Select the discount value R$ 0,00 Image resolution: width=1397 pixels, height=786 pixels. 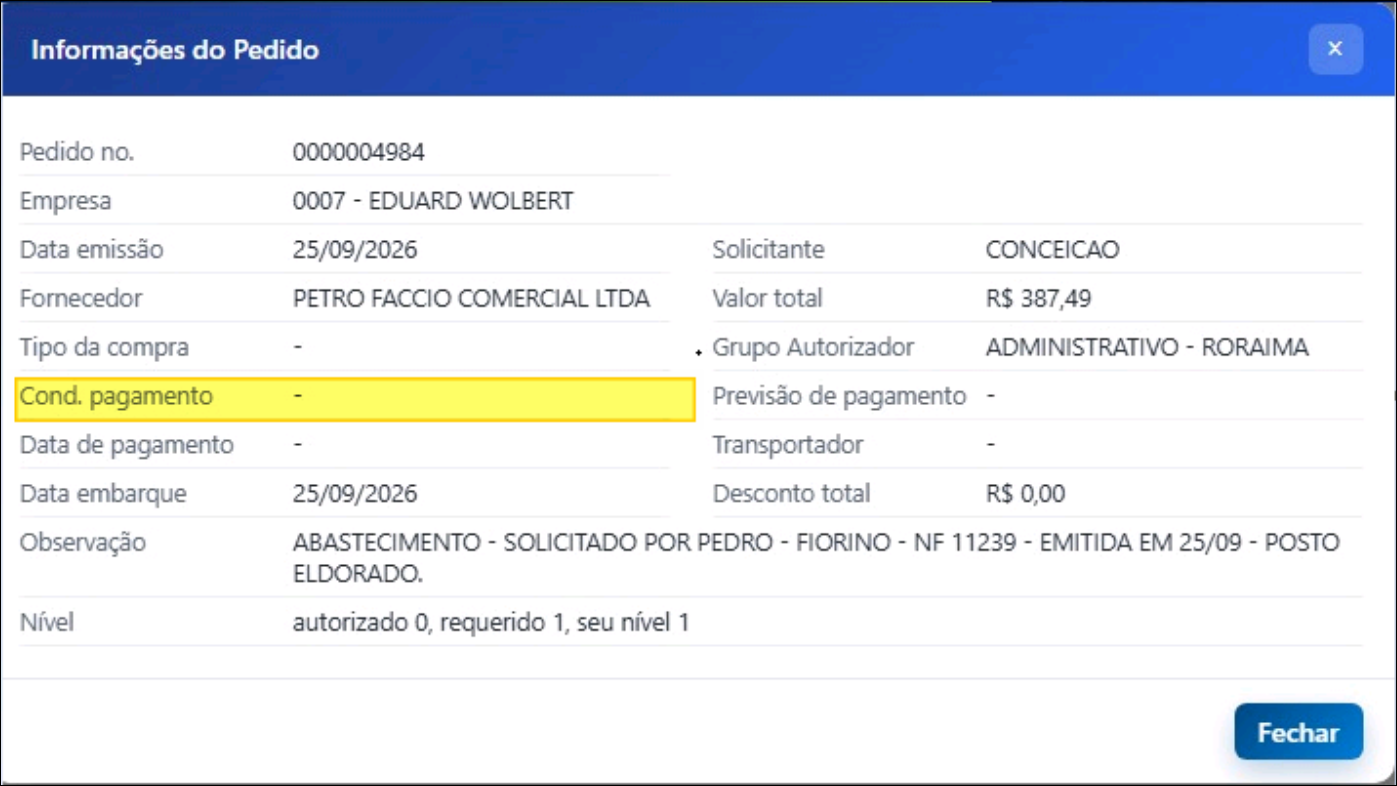(x=1025, y=494)
